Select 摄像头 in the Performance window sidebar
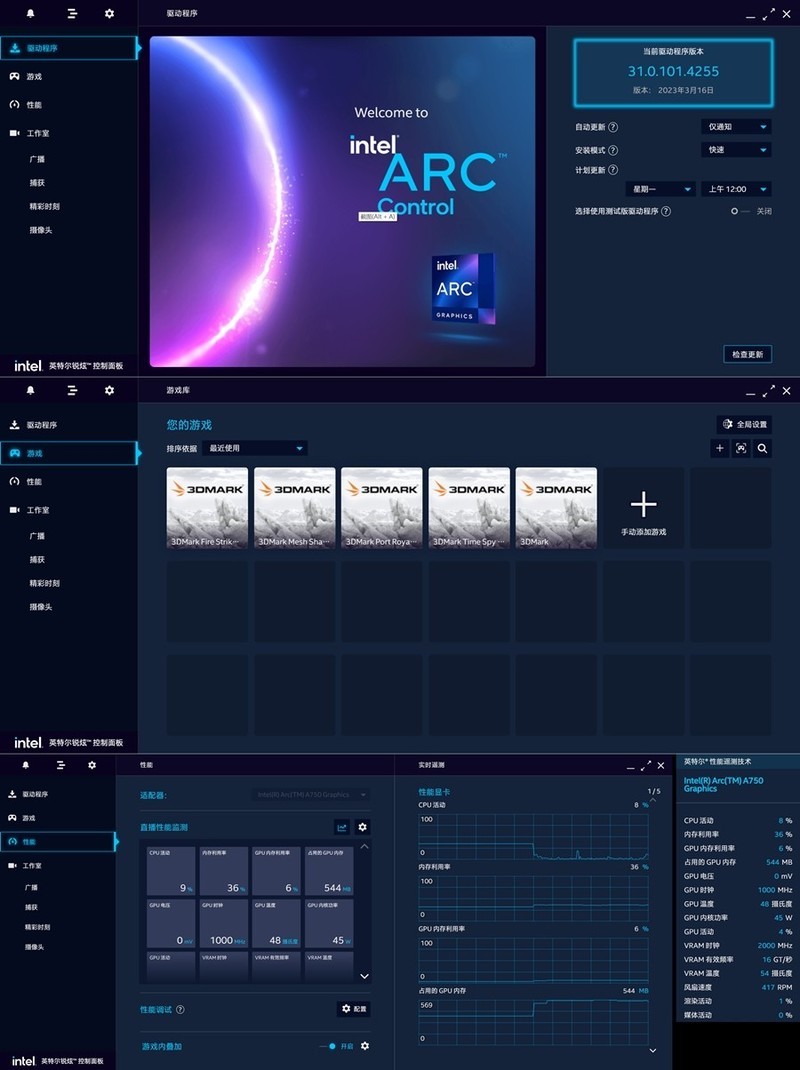The height and width of the screenshot is (1070, 800). (x=34, y=947)
